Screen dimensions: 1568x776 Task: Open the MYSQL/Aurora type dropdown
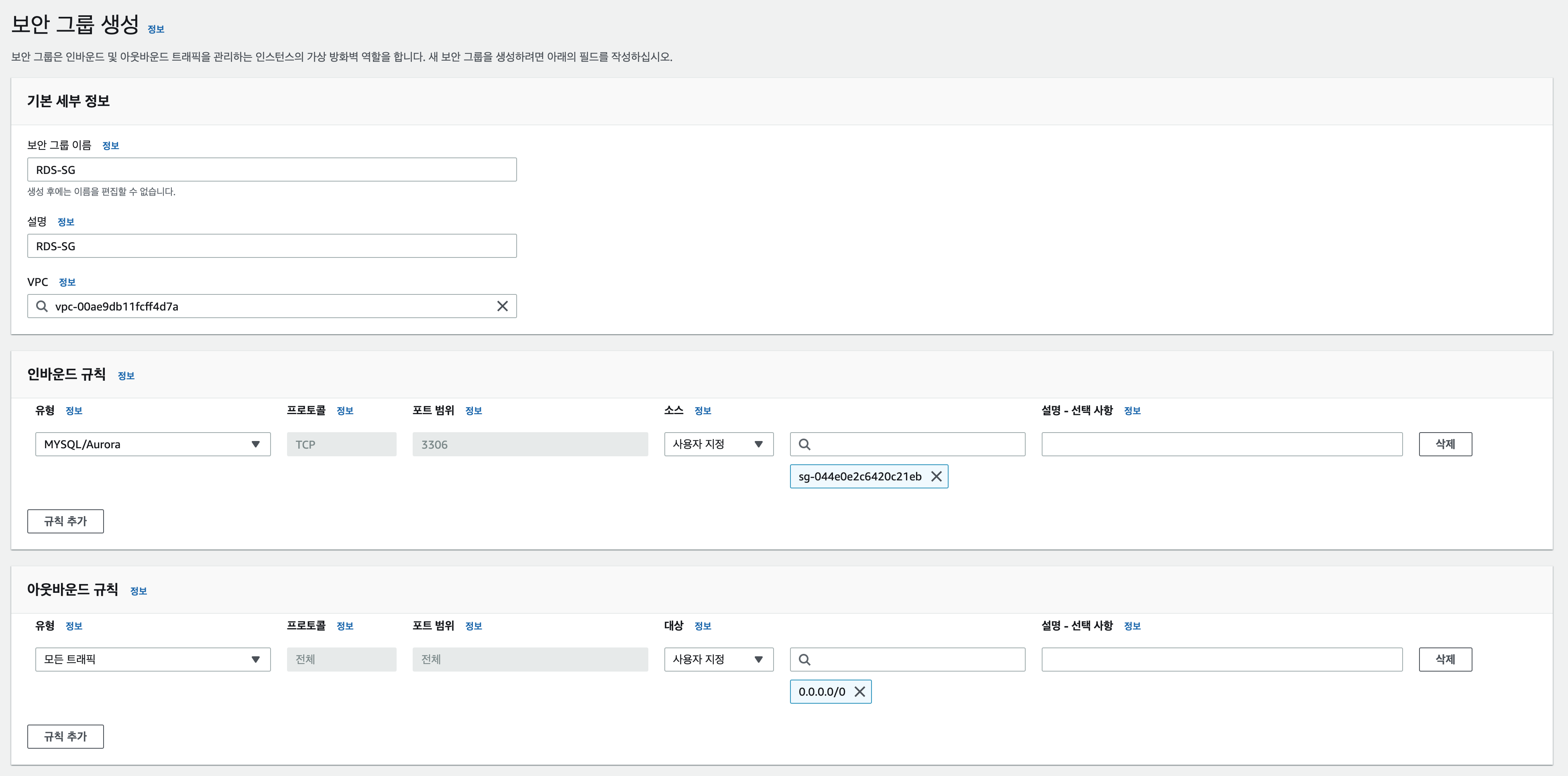(153, 445)
